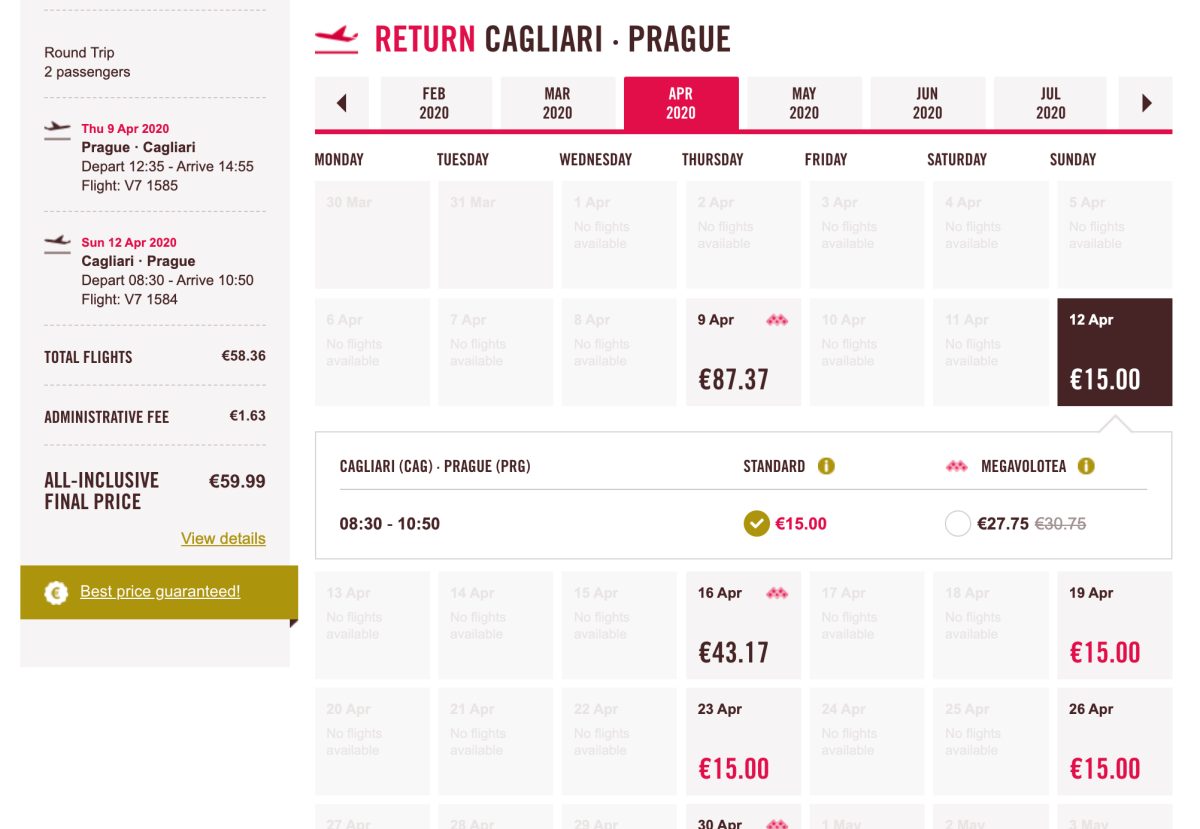1200x829 pixels.
Task: Pick the 26 Apr €15.00 date cell
Action: point(1114,741)
